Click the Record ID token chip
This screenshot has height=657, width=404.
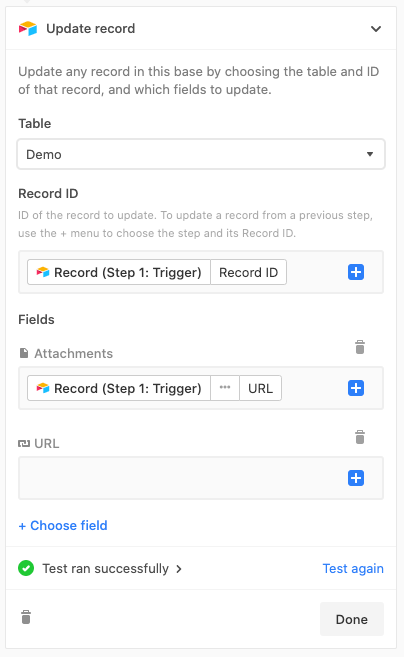tap(249, 272)
